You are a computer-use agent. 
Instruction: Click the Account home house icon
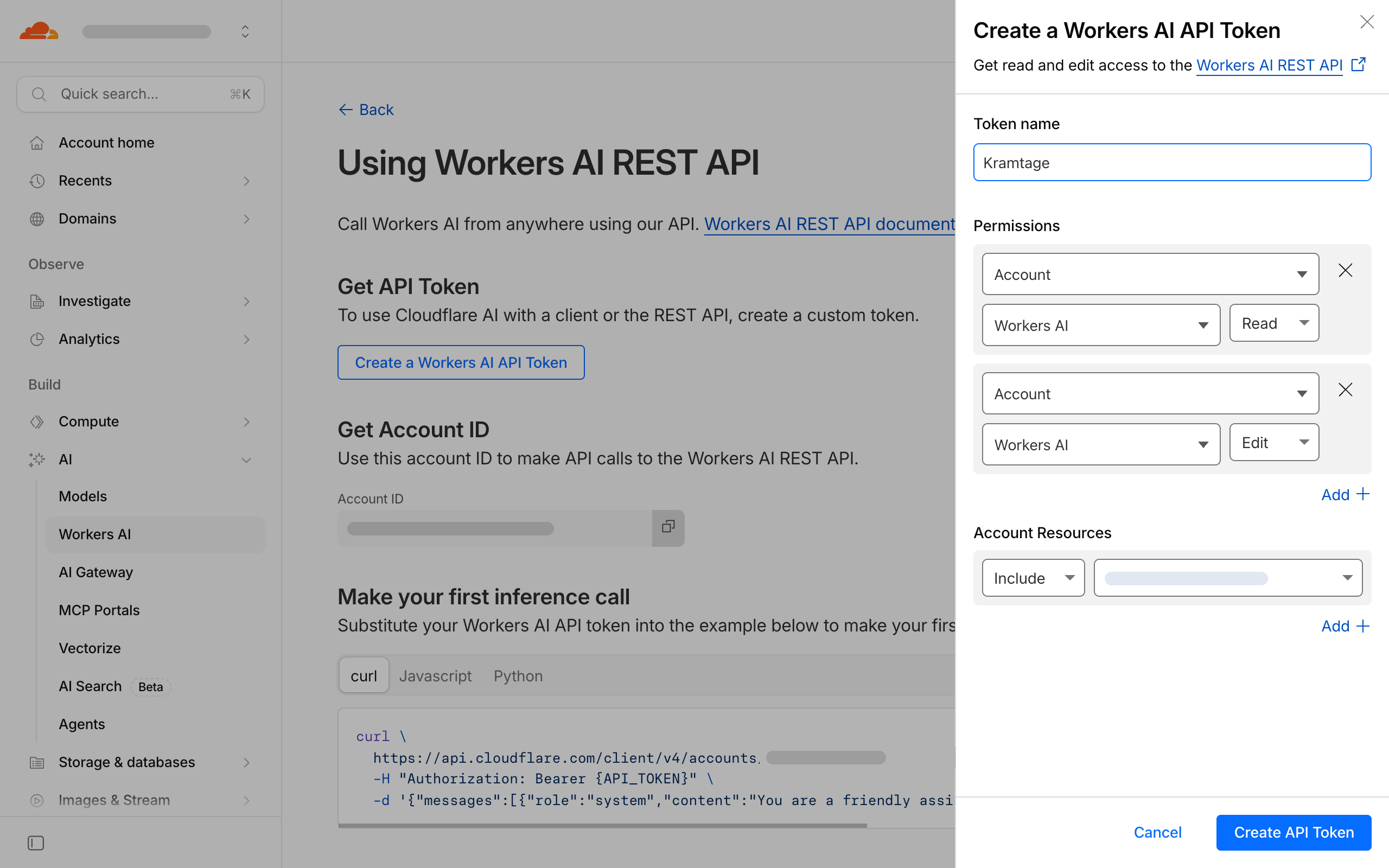pos(37,142)
